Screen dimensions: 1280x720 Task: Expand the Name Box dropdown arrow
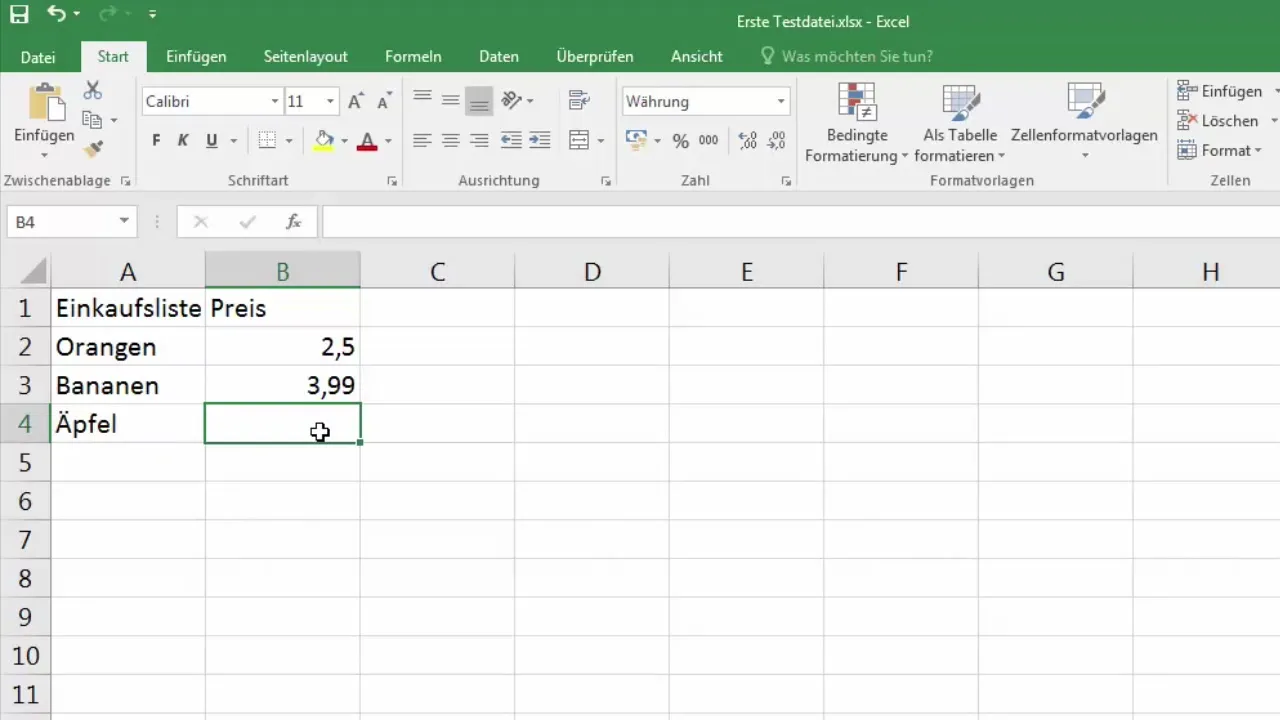124,221
